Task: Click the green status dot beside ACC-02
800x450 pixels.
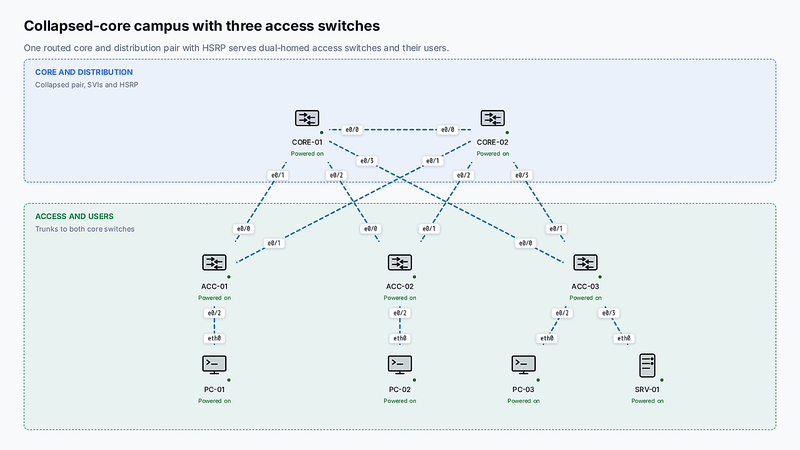Action: click(x=414, y=277)
